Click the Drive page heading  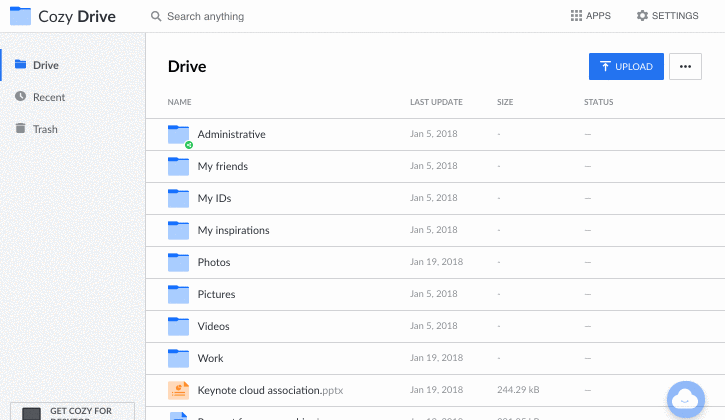187,67
